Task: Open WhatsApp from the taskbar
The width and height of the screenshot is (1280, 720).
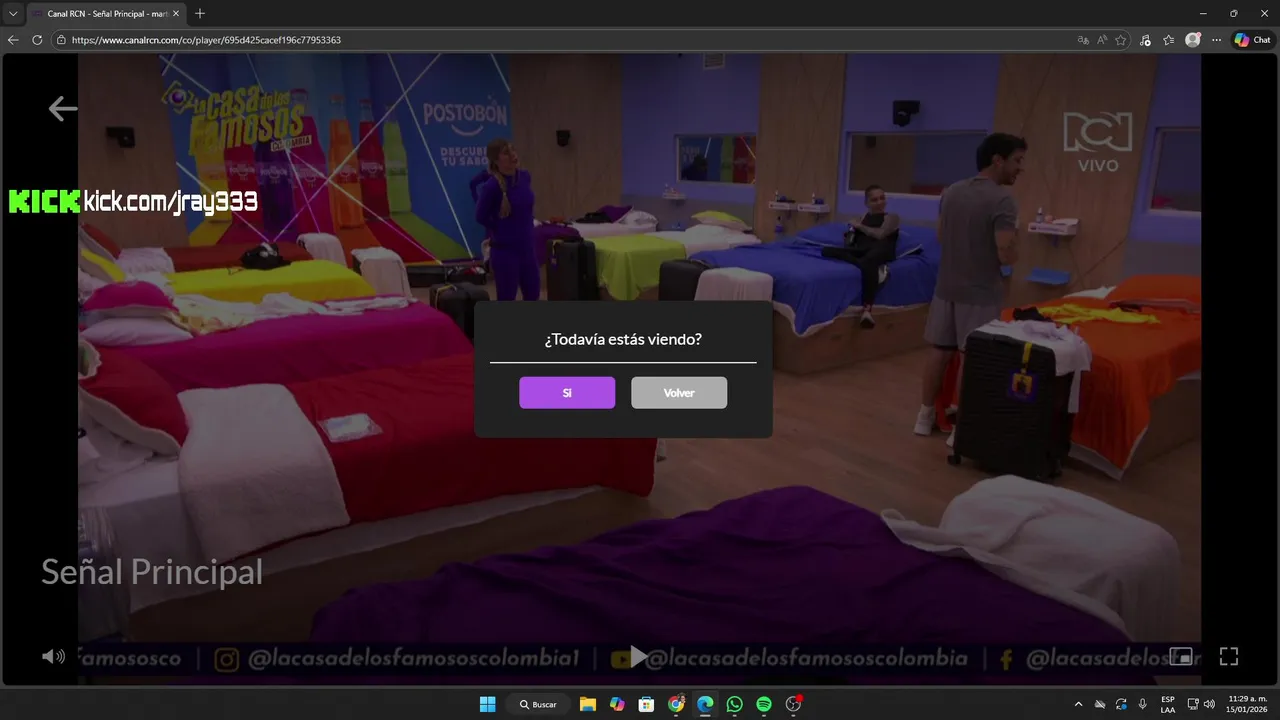Action: (735, 704)
